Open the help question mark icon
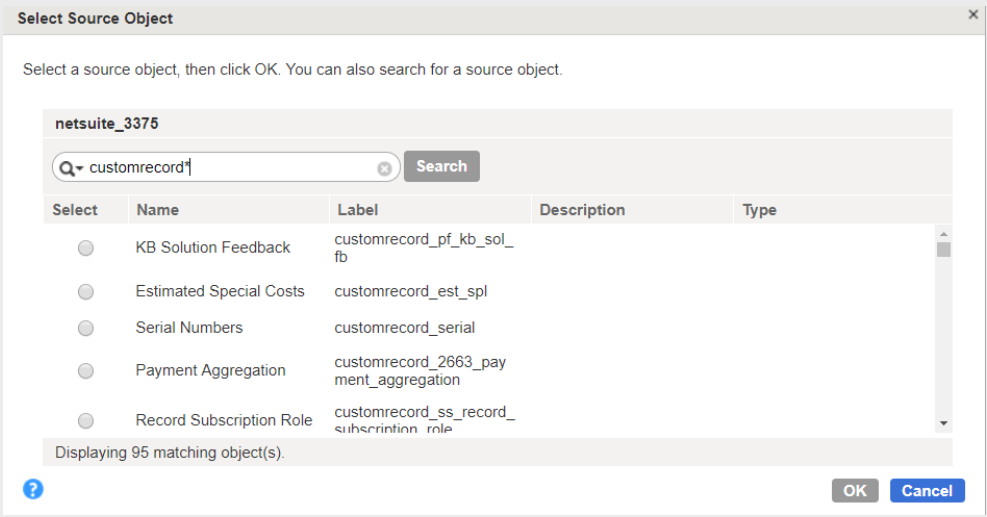Screen dimensions: 987x517 click(x=33, y=489)
